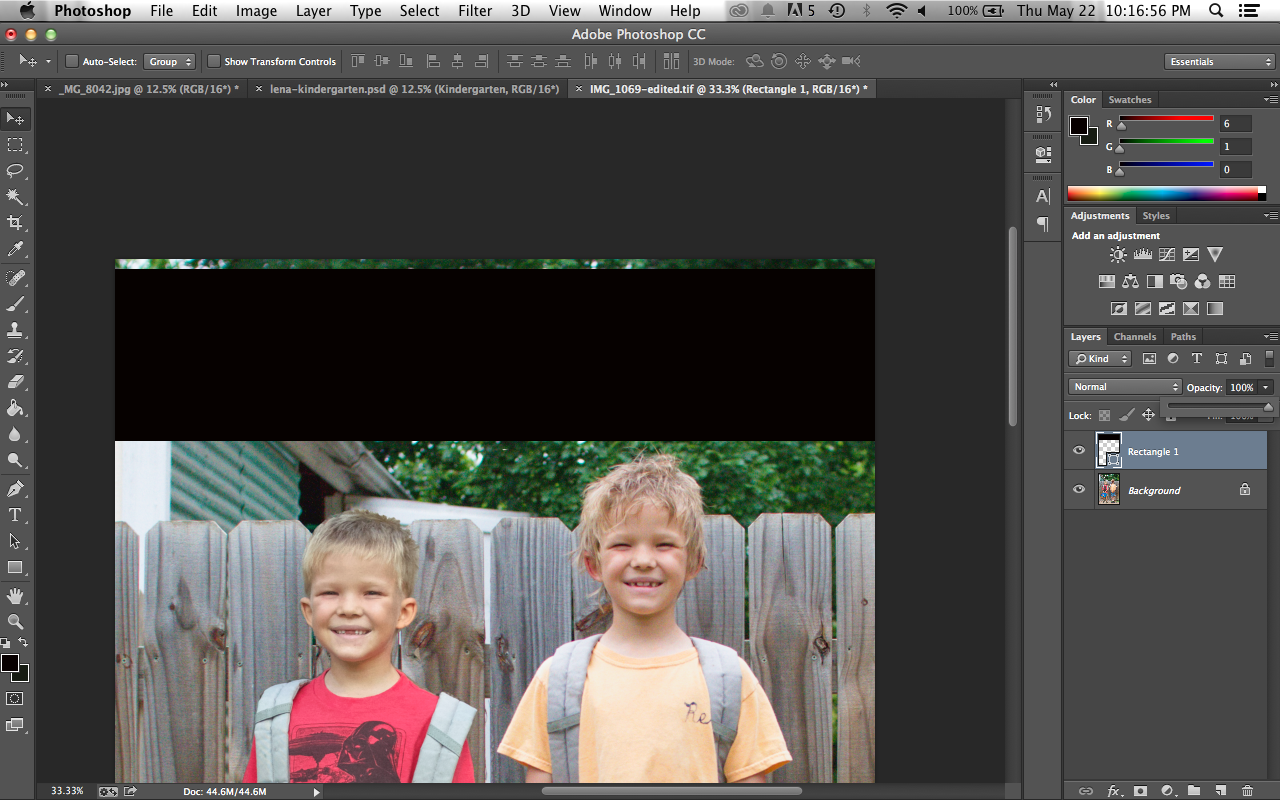Click the foreground color swatch in toolbar

pyautogui.click(x=10, y=663)
